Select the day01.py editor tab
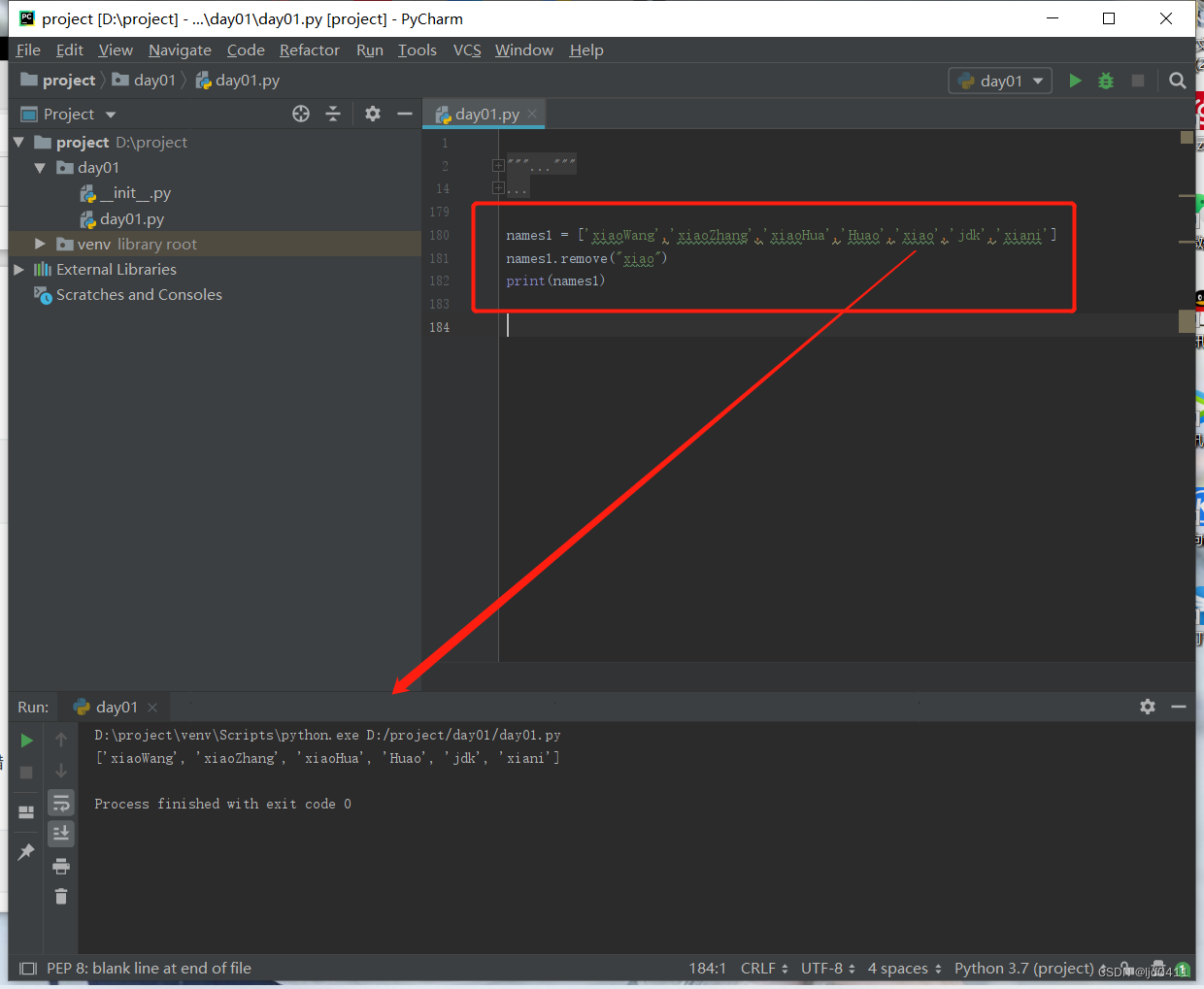 point(484,114)
